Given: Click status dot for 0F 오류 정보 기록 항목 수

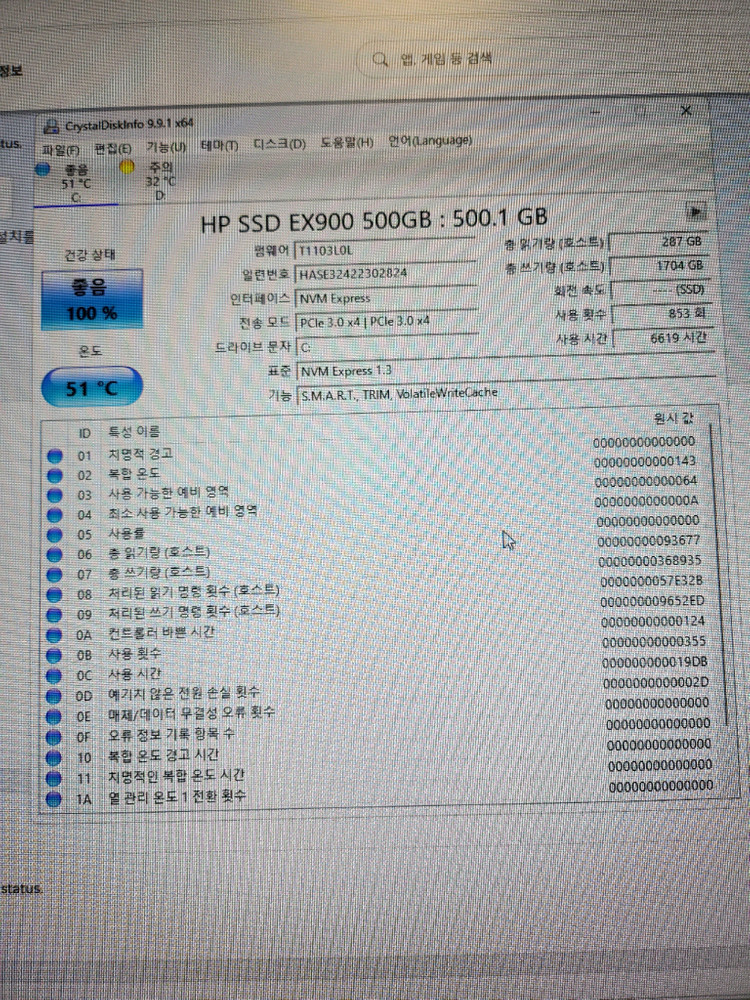Looking at the screenshot, I should click(54, 737).
